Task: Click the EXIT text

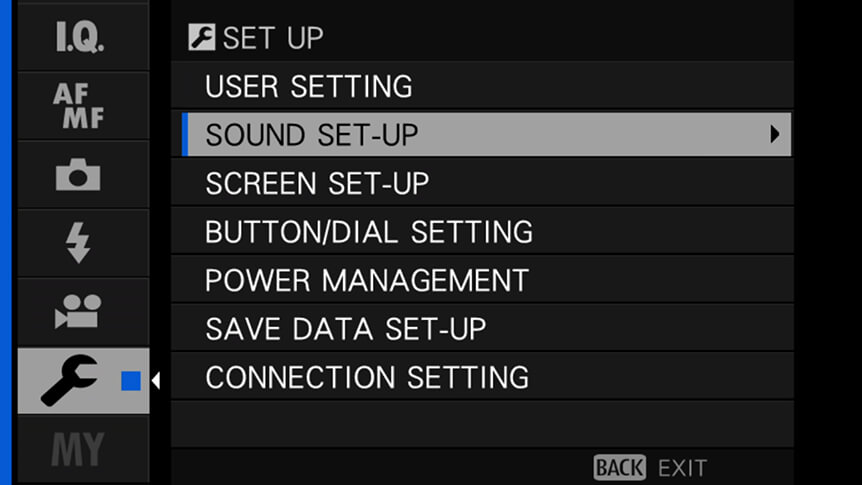Action: (x=682, y=469)
